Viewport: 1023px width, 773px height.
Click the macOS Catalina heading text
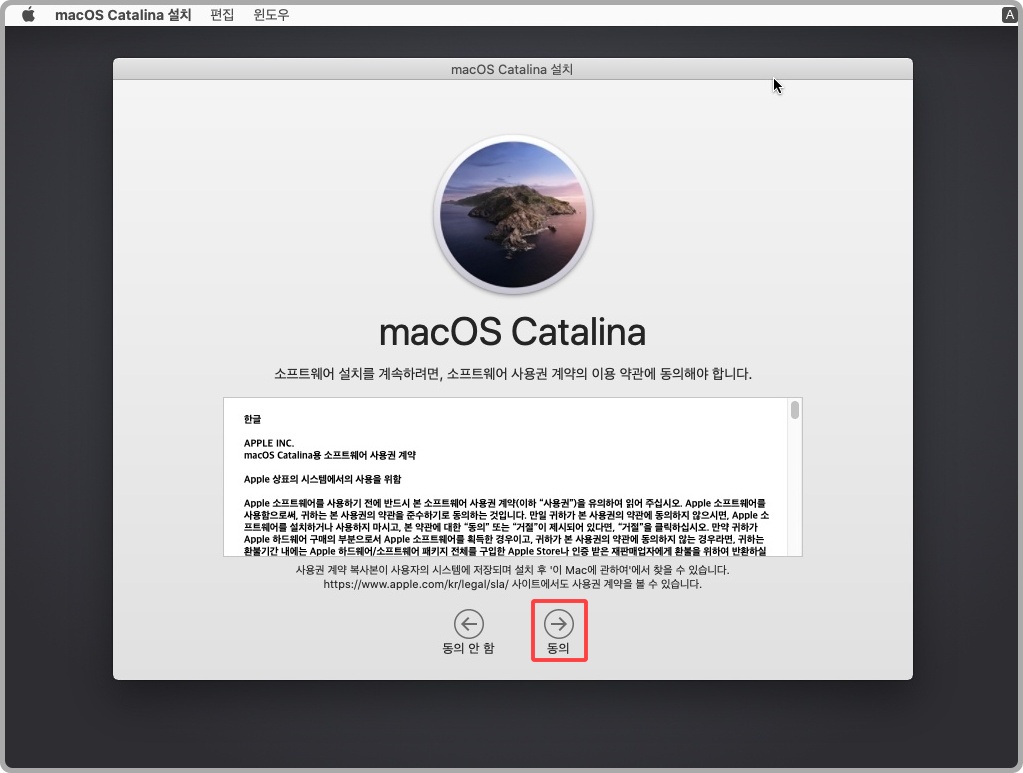[x=512, y=331]
